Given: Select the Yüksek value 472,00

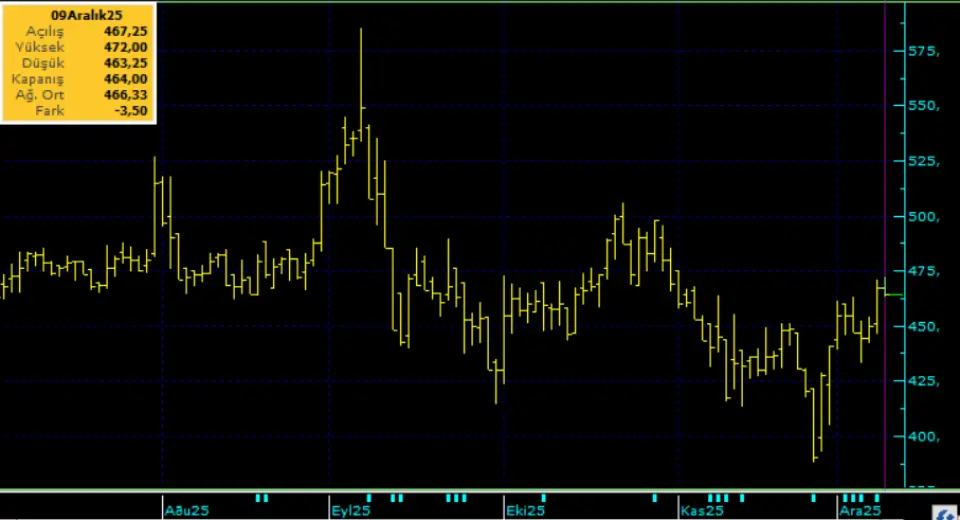Looking at the screenshot, I should (125, 47).
